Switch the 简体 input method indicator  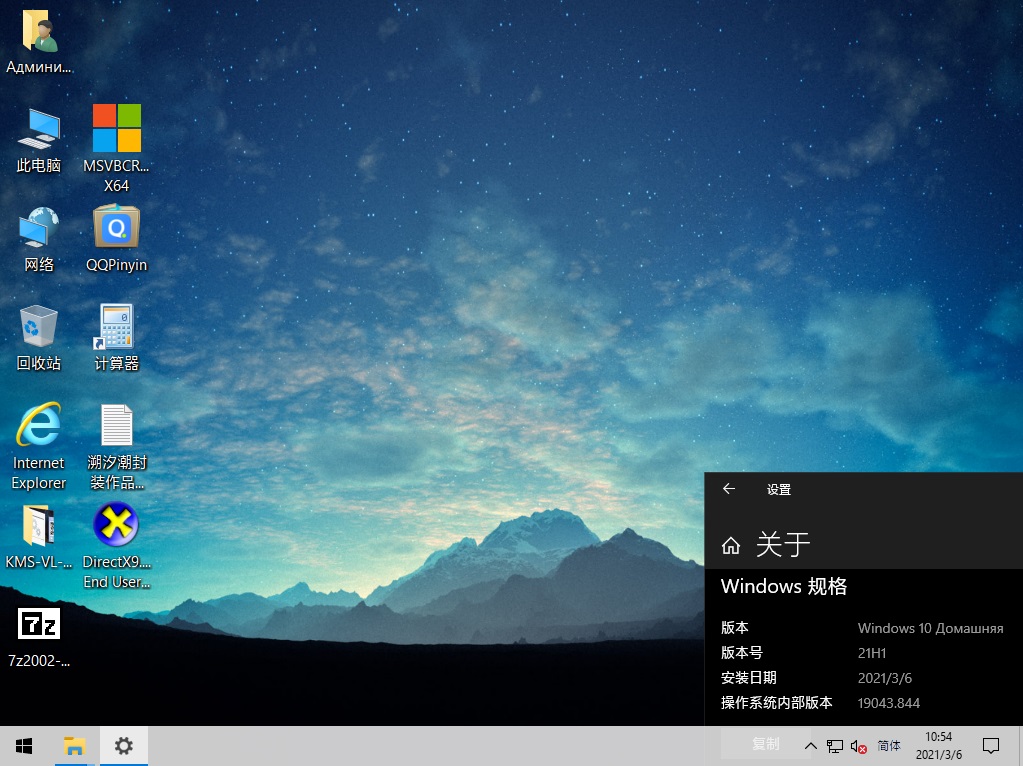888,746
